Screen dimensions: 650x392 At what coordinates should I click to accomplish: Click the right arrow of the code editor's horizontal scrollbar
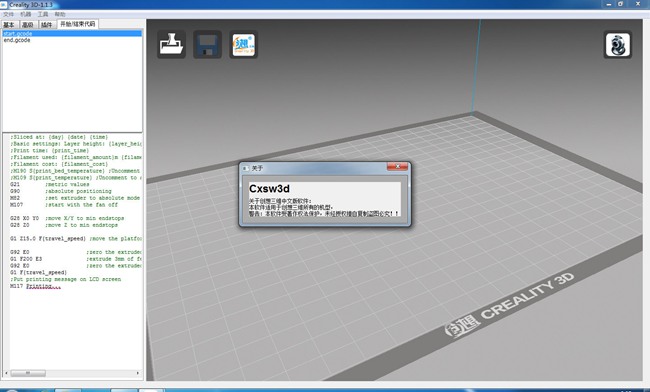coord(138,373)
